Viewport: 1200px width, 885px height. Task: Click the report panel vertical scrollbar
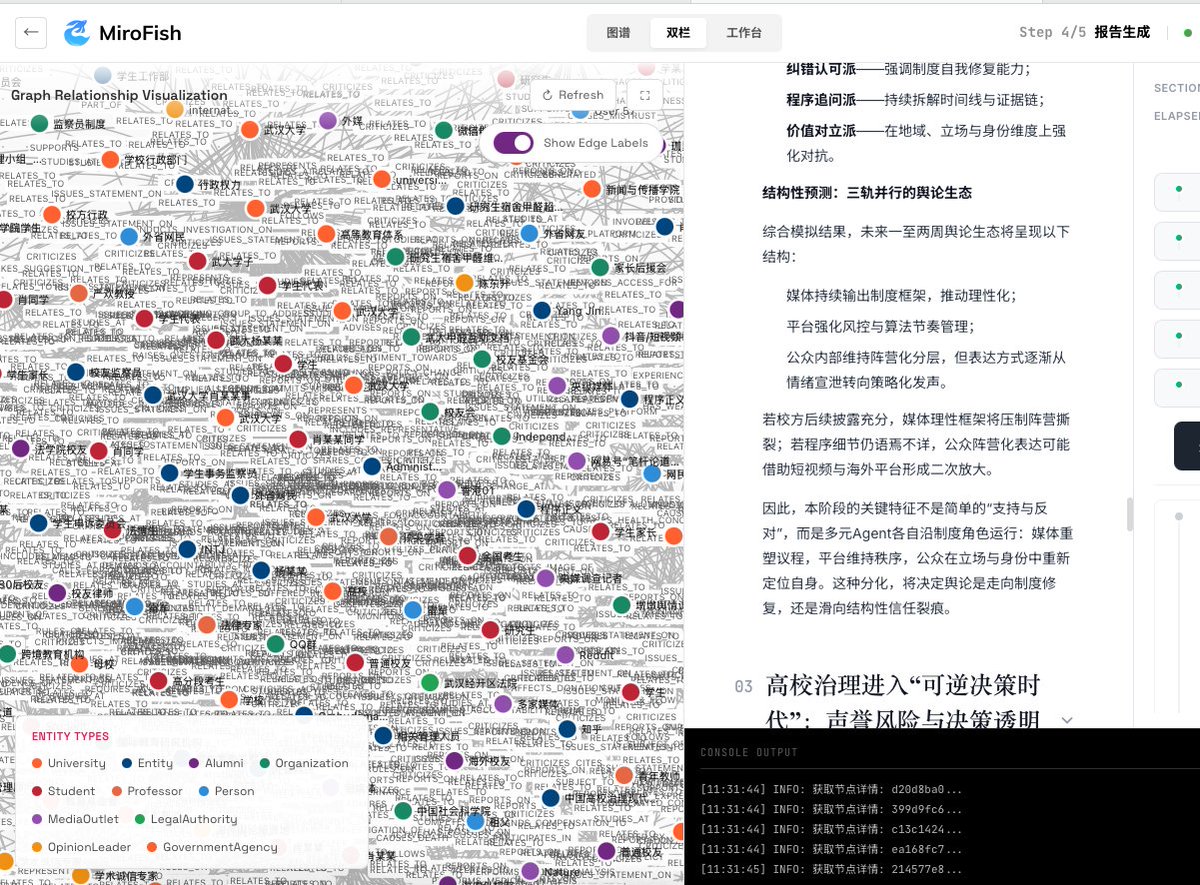1130,514
